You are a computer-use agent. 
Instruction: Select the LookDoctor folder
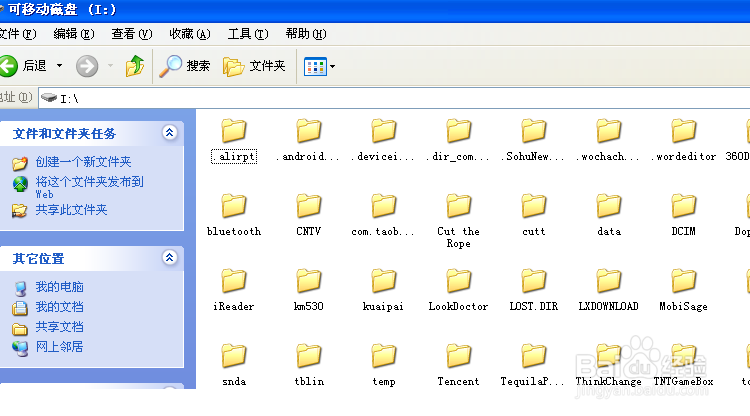point(458,291)
